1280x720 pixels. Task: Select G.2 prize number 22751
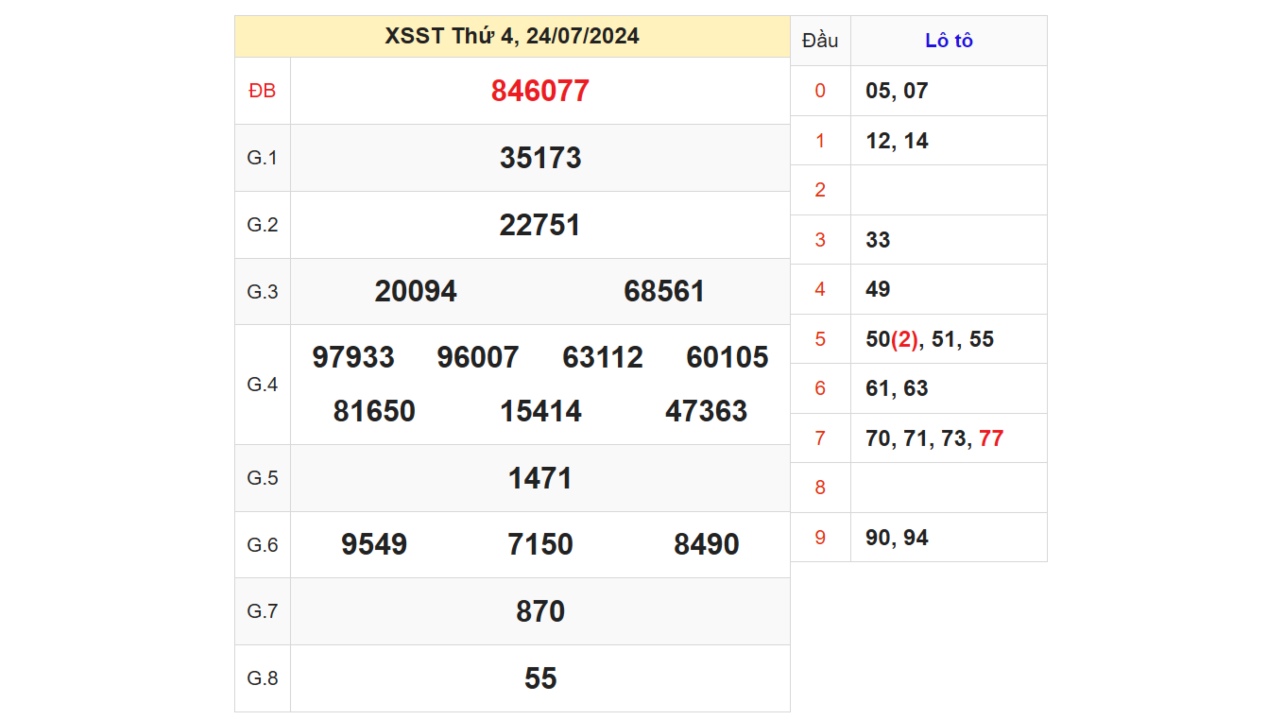(540, 225)
